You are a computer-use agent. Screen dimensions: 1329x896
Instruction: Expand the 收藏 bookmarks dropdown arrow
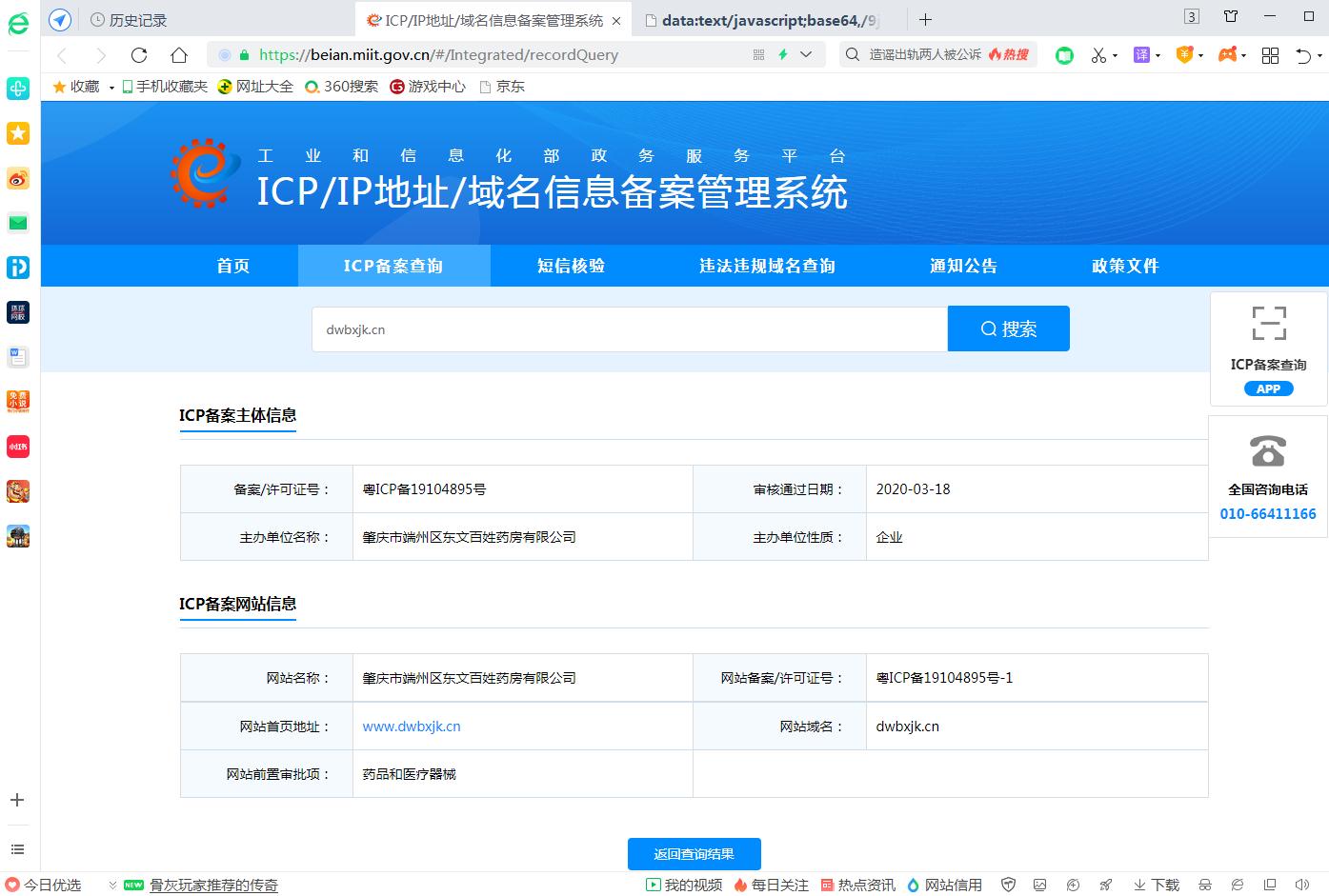pos(111,88)
